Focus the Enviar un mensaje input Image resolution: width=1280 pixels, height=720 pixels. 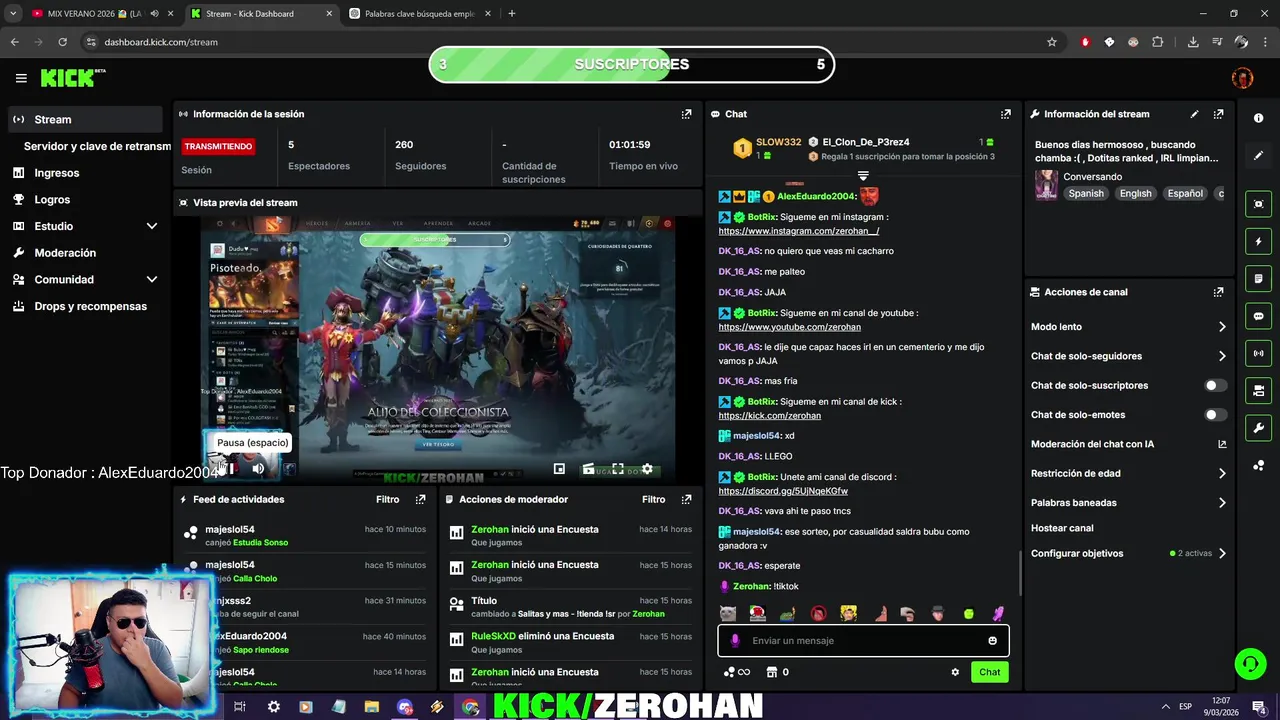(863, 641)
